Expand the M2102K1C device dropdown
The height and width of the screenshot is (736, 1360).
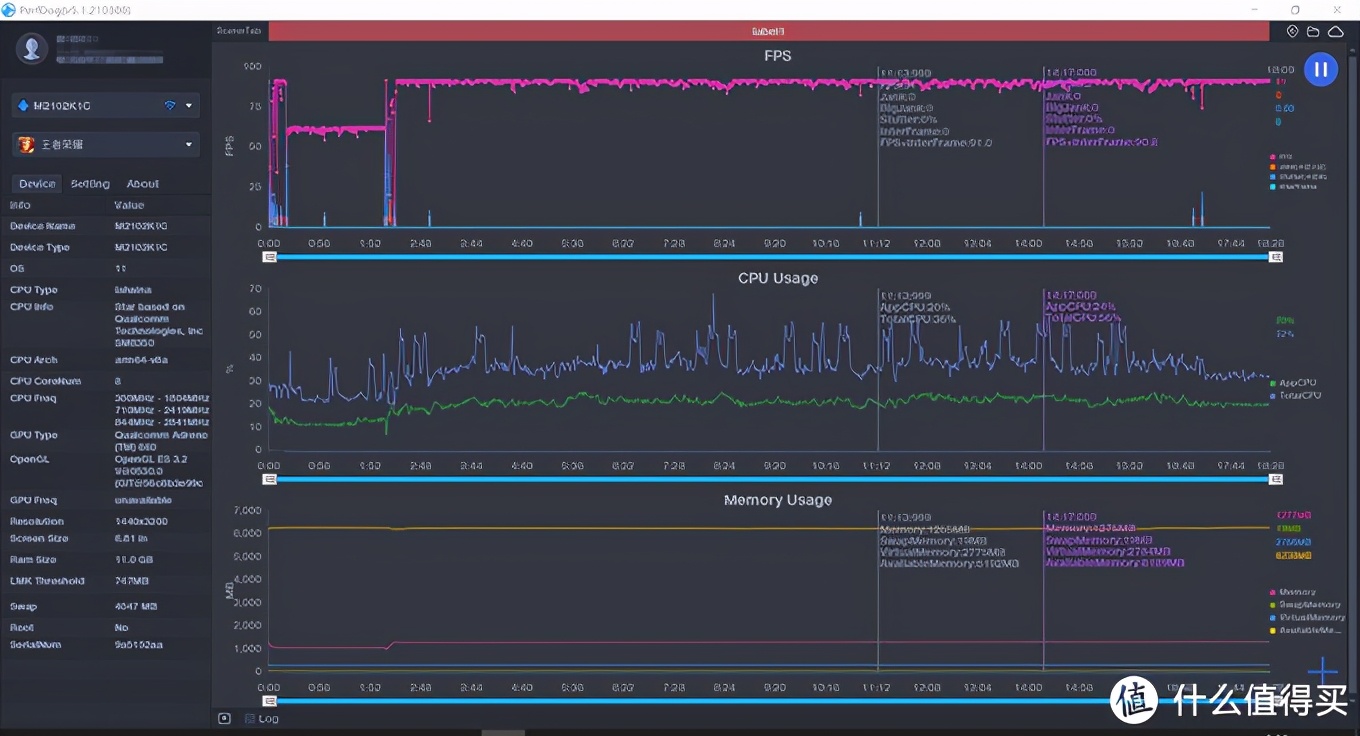[189, 105]
